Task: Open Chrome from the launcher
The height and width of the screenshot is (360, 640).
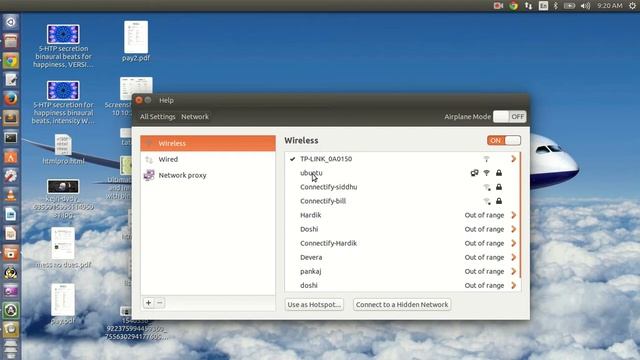Action: point(11,61)
